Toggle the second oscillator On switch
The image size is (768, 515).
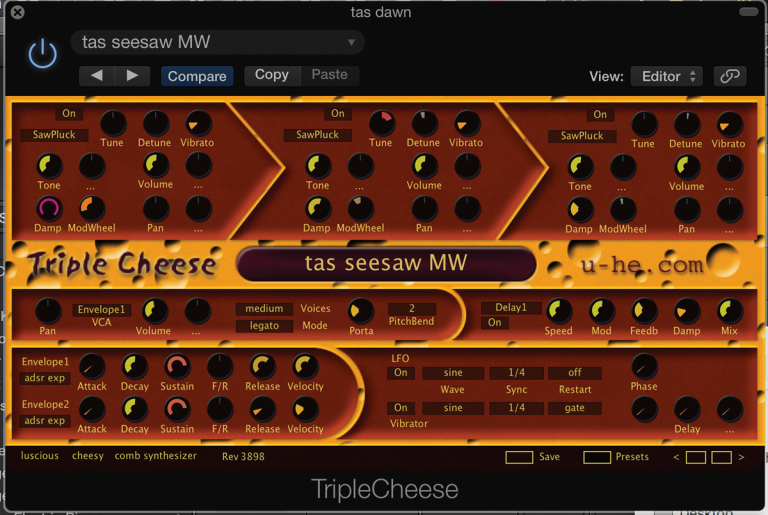pyautogui.click(x=337, y=114)
